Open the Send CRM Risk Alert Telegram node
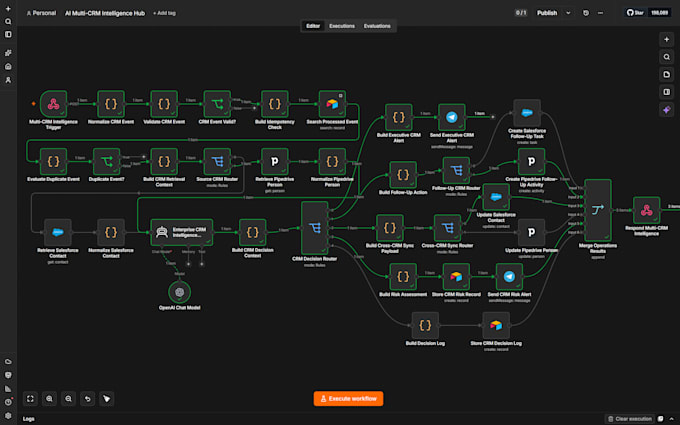Viewport: 680px width, 425px height. [x=509, y=277]
